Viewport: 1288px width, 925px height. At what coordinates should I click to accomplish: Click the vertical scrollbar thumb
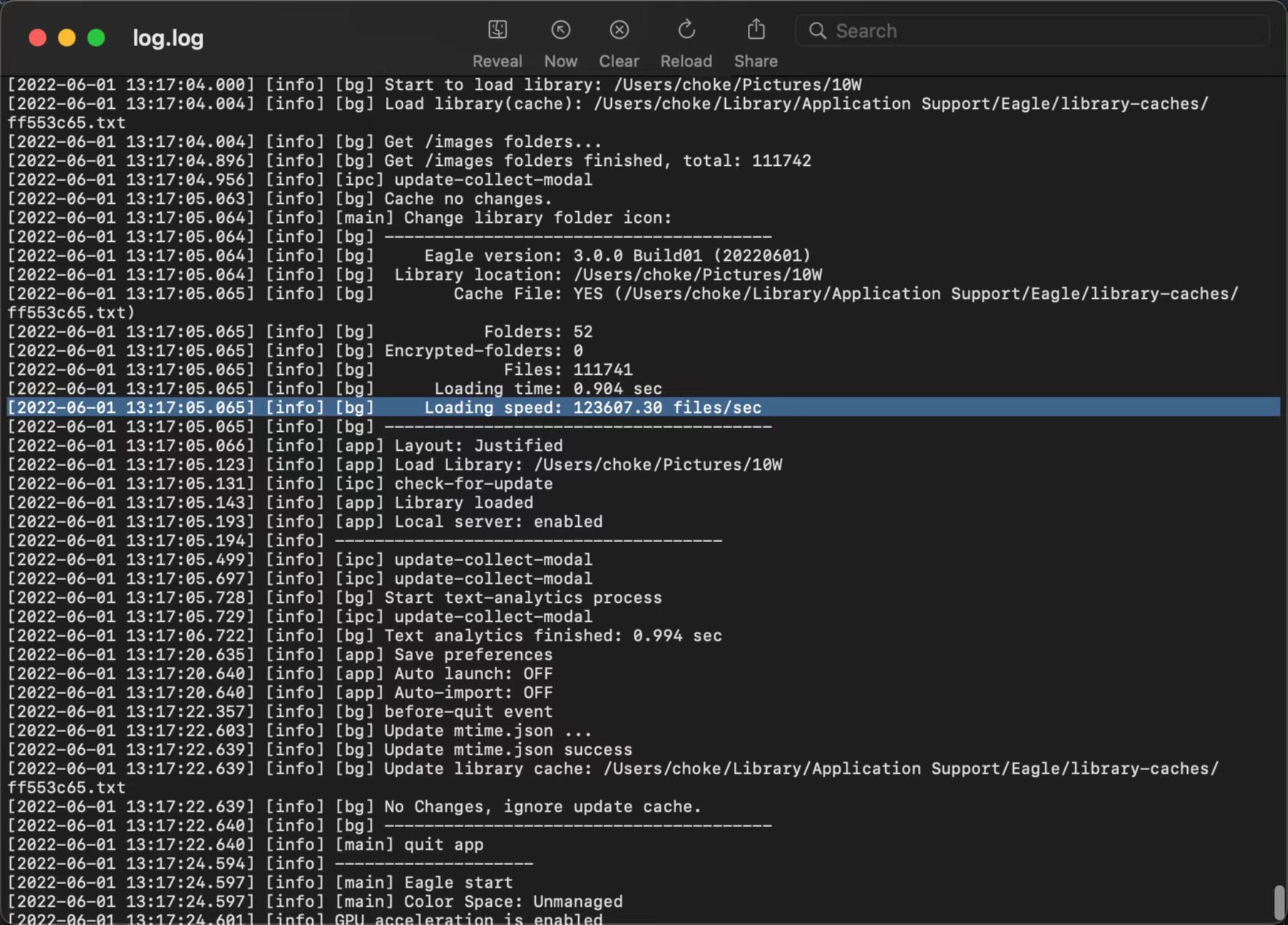1279,903
